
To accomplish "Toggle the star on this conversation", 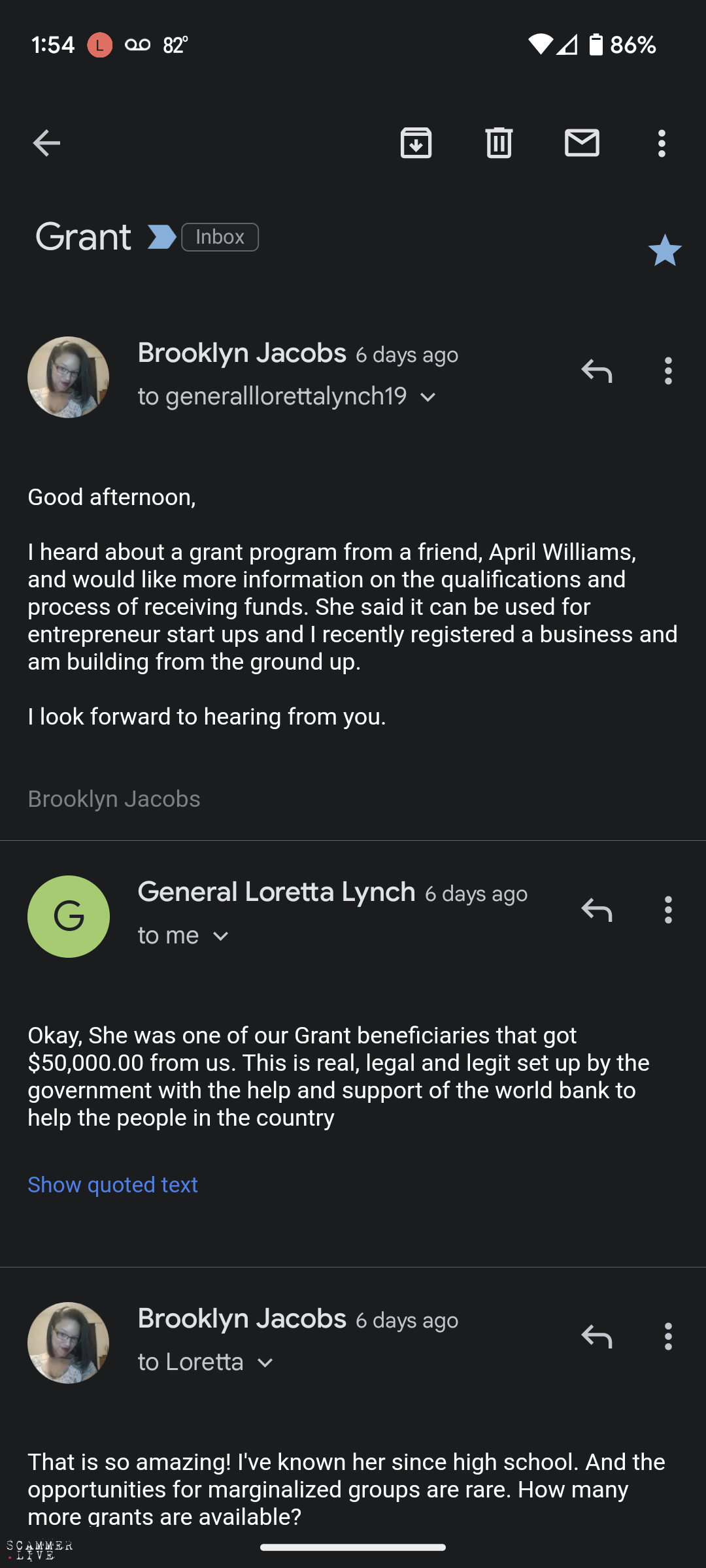I will [x=665, y=250].
